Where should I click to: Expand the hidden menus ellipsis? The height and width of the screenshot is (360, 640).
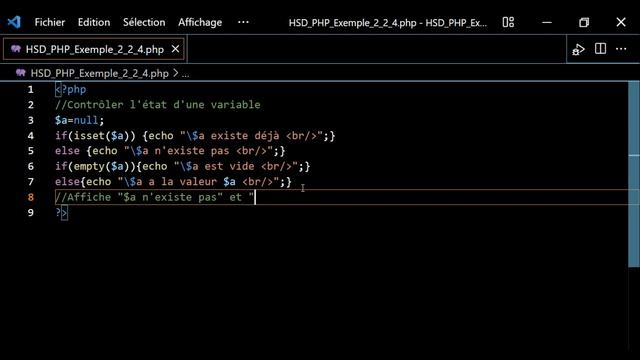click(x=243, y=22)
